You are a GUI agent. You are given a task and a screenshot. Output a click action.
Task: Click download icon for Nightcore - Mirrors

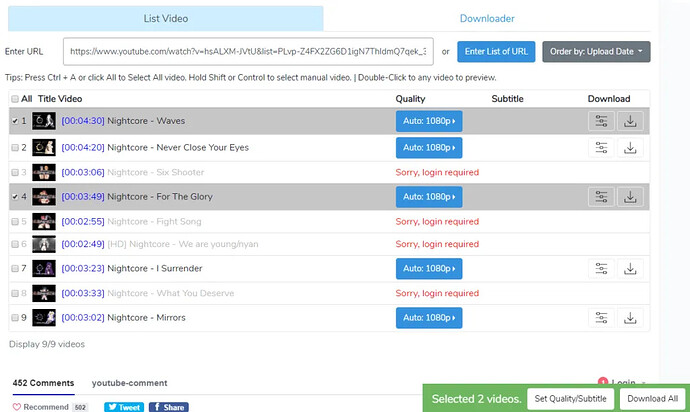pyautogui.click(x=631, y=318)
